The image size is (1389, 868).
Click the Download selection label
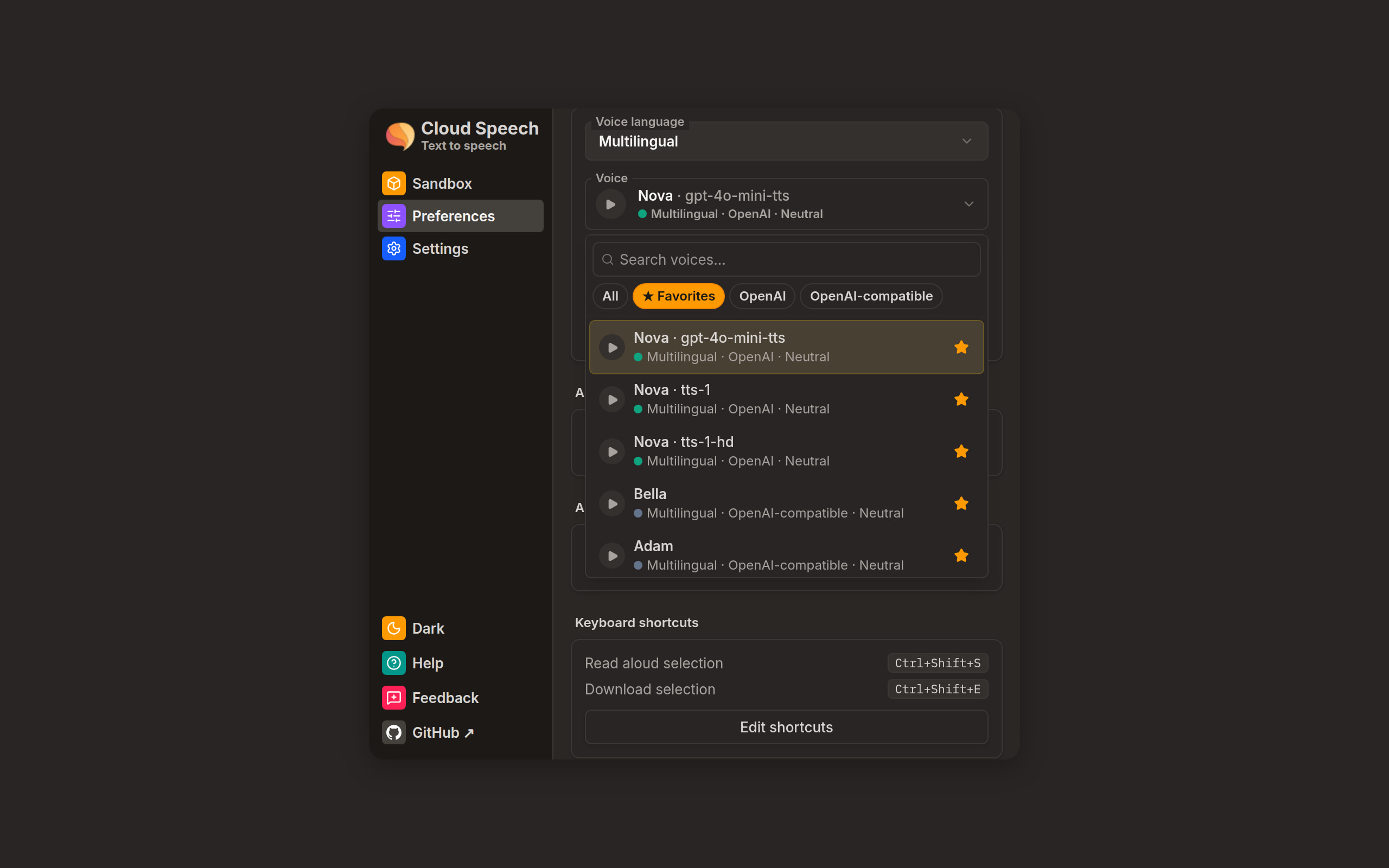tap(649, 689)
